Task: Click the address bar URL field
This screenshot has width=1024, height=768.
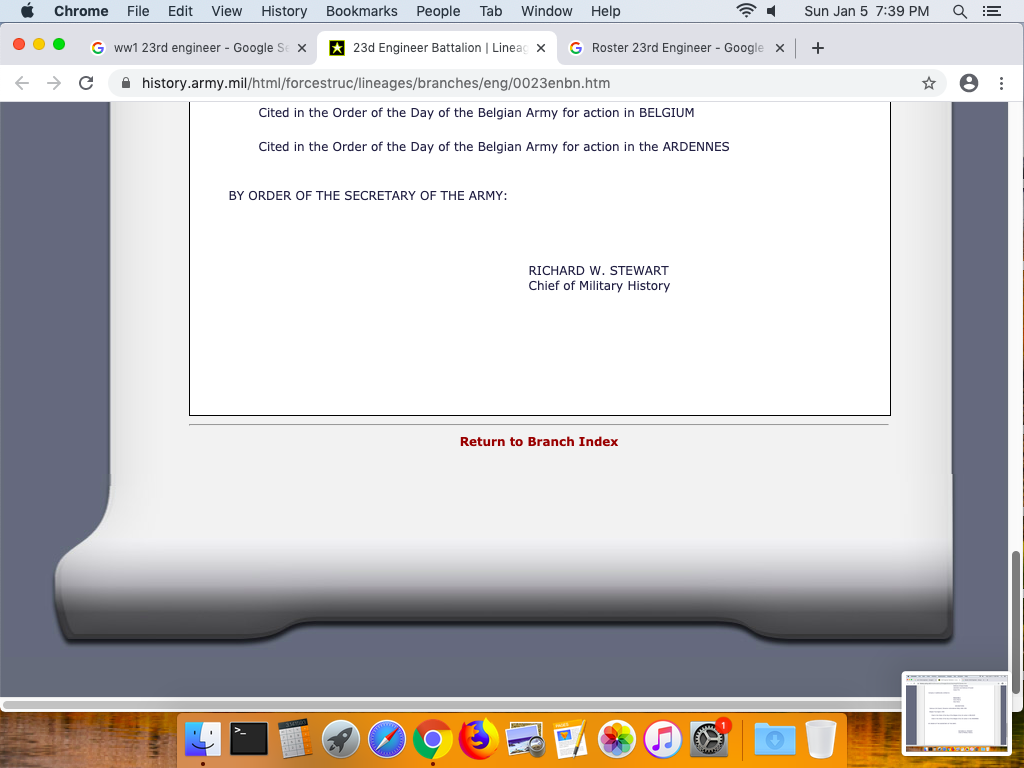Action: pyautogui.click(x=500, y=83)
